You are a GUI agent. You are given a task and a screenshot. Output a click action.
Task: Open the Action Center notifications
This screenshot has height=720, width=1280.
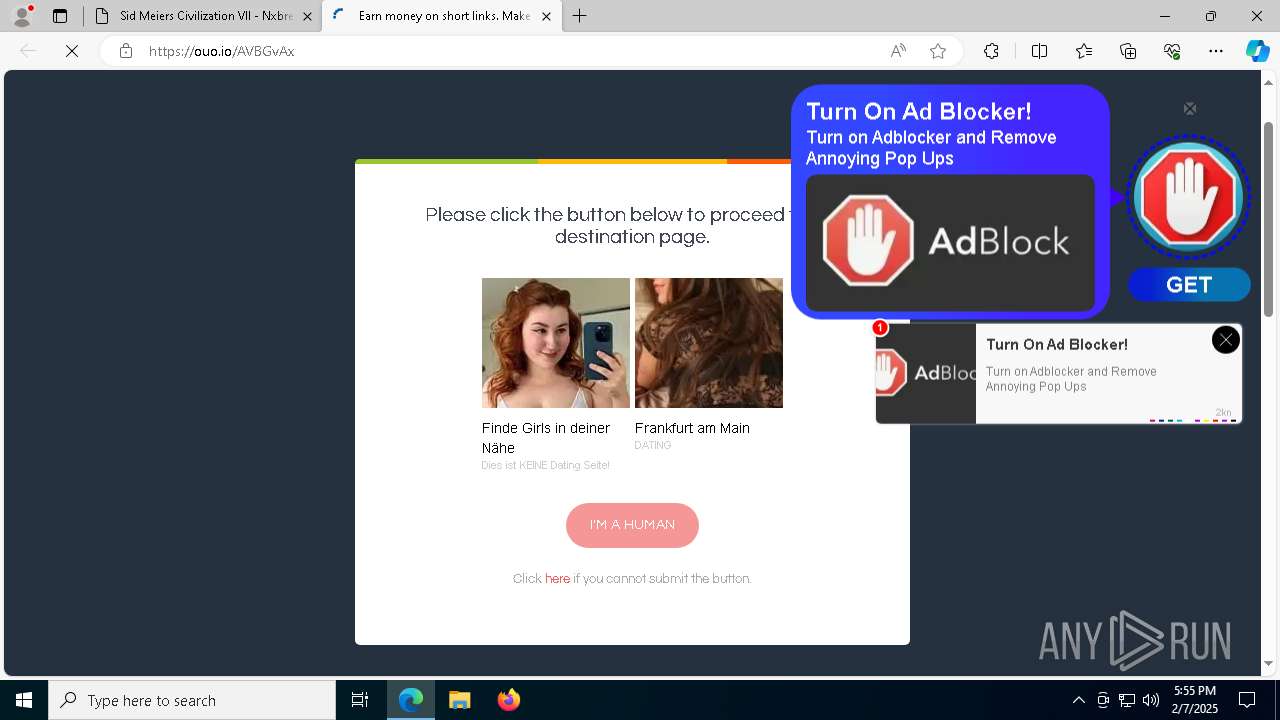[1248, 700]
